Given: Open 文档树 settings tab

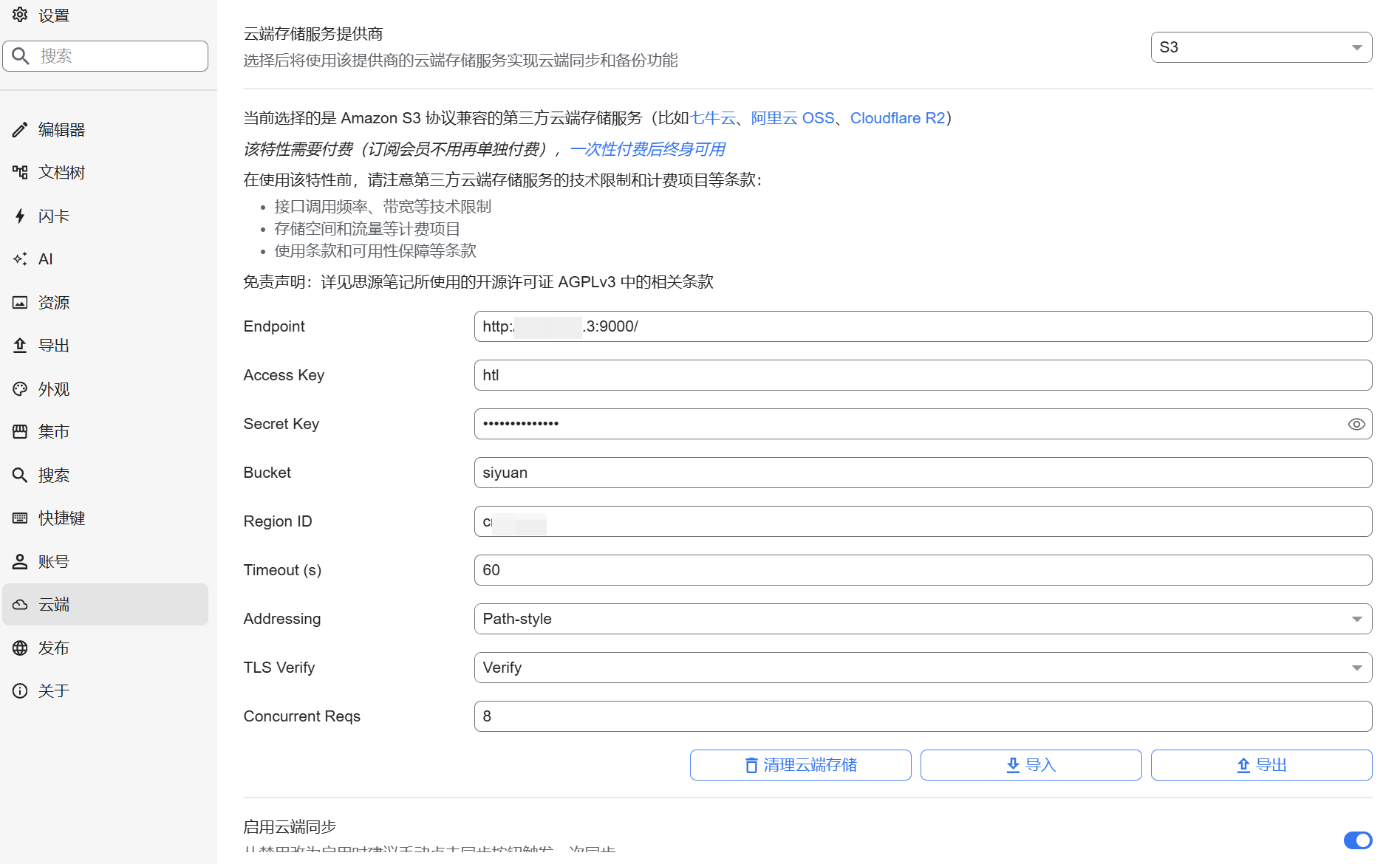Looking at the screenshot, I should [106, 172].
